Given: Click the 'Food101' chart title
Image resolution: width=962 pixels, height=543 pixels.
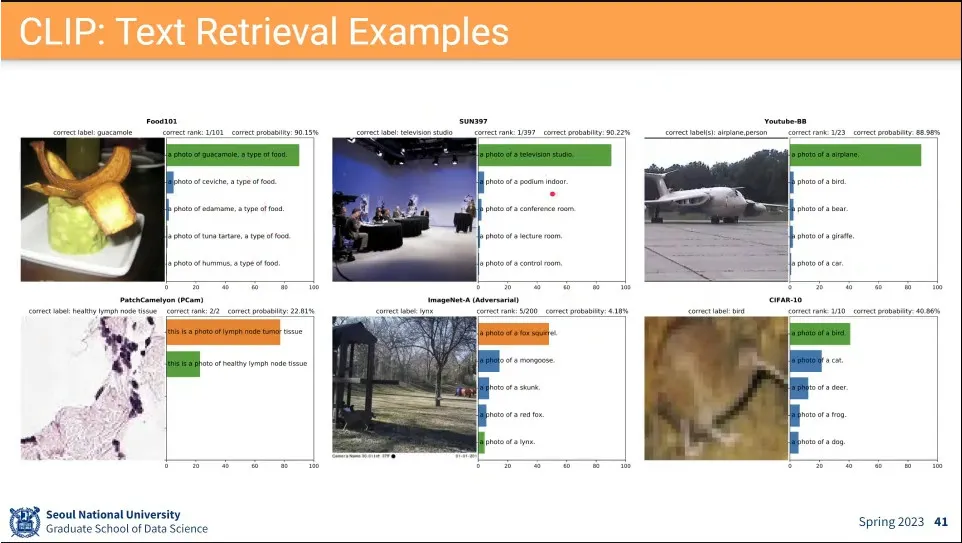Looking at the screenshot, I should click(x=161, y=121).
